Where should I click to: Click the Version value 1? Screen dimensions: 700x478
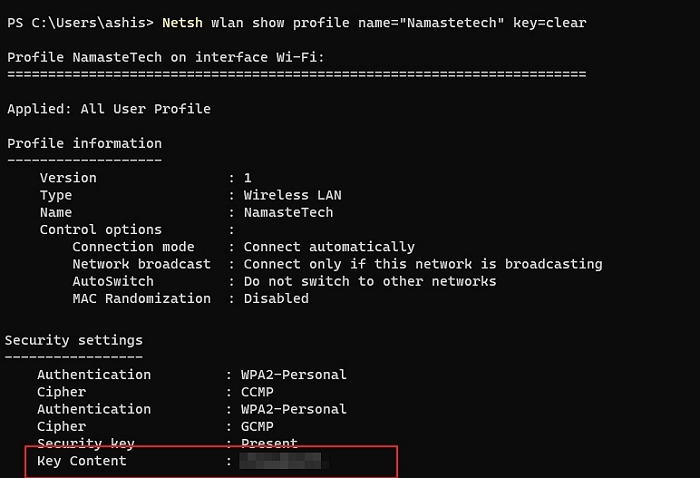click(x=248, y=178)
